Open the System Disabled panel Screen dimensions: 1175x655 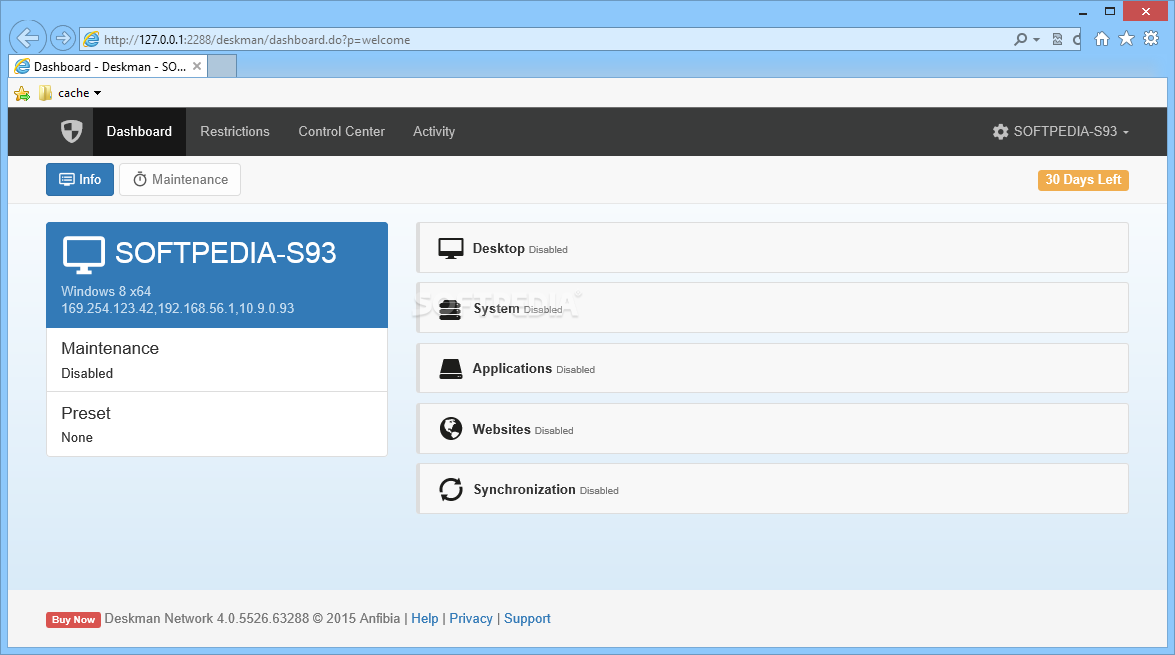[x=773, y=307]
